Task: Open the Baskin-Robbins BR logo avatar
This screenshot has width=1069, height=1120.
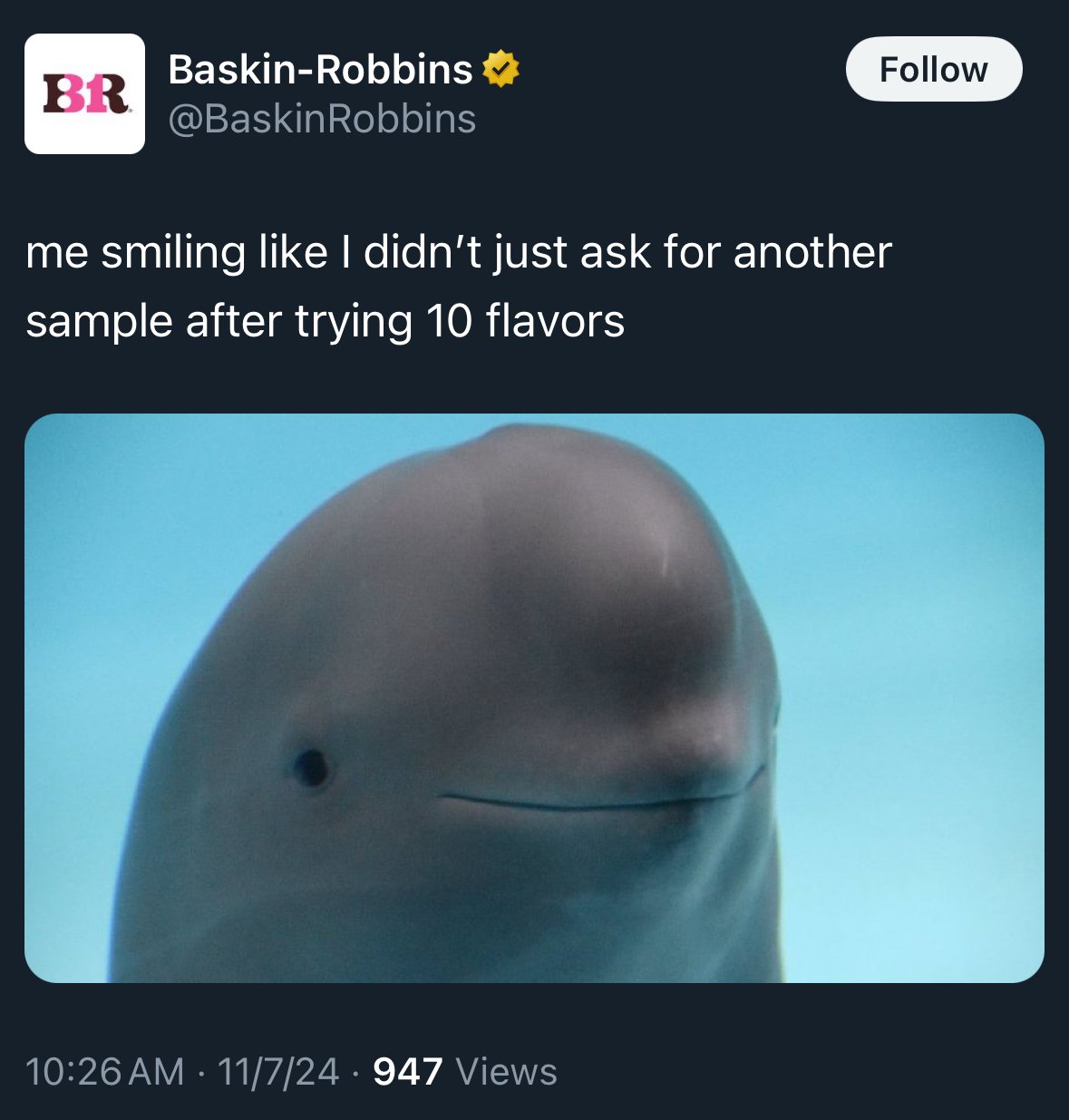Action: [84, 93]
